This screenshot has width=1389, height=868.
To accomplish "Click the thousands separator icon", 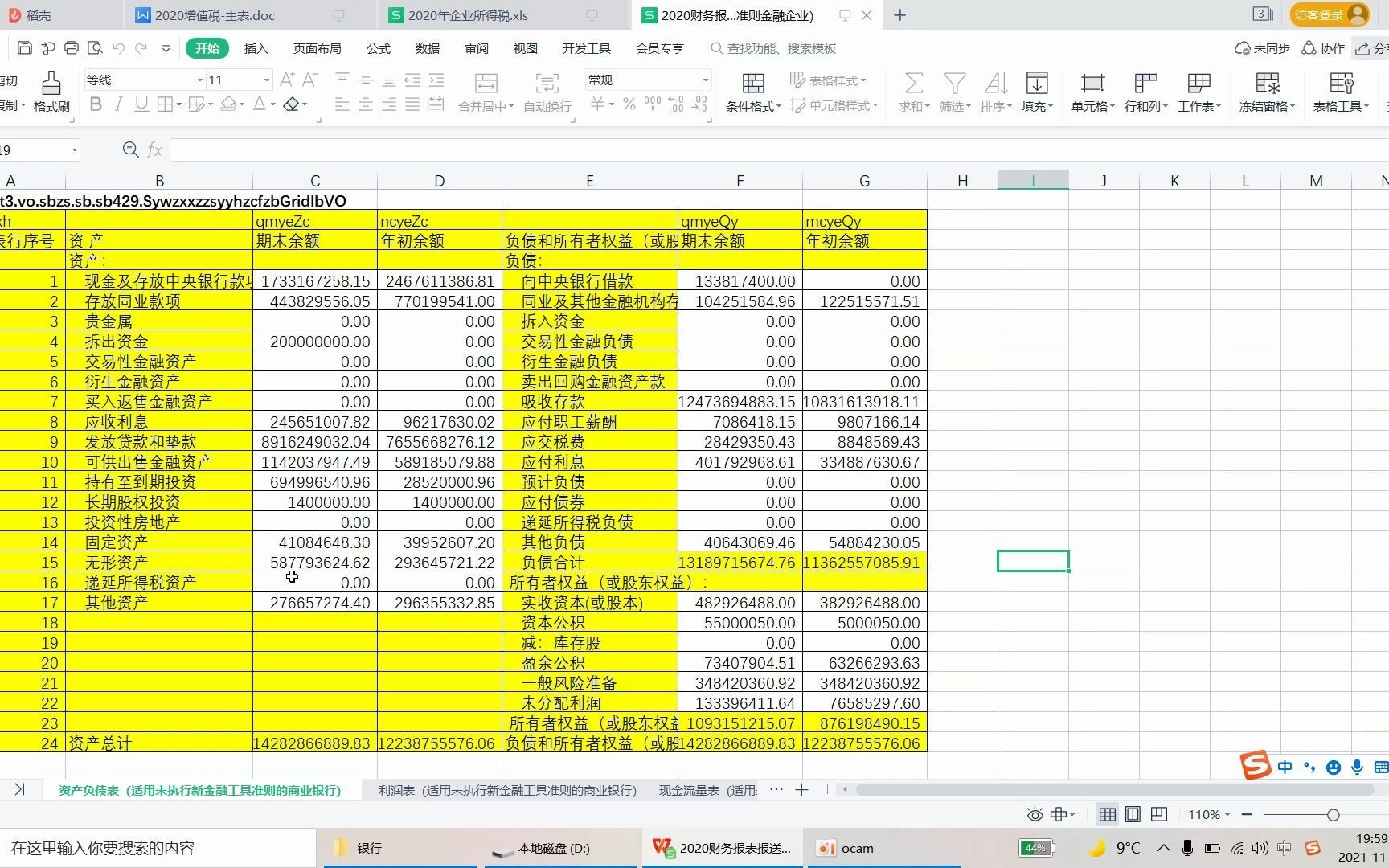I will (653, 104).
